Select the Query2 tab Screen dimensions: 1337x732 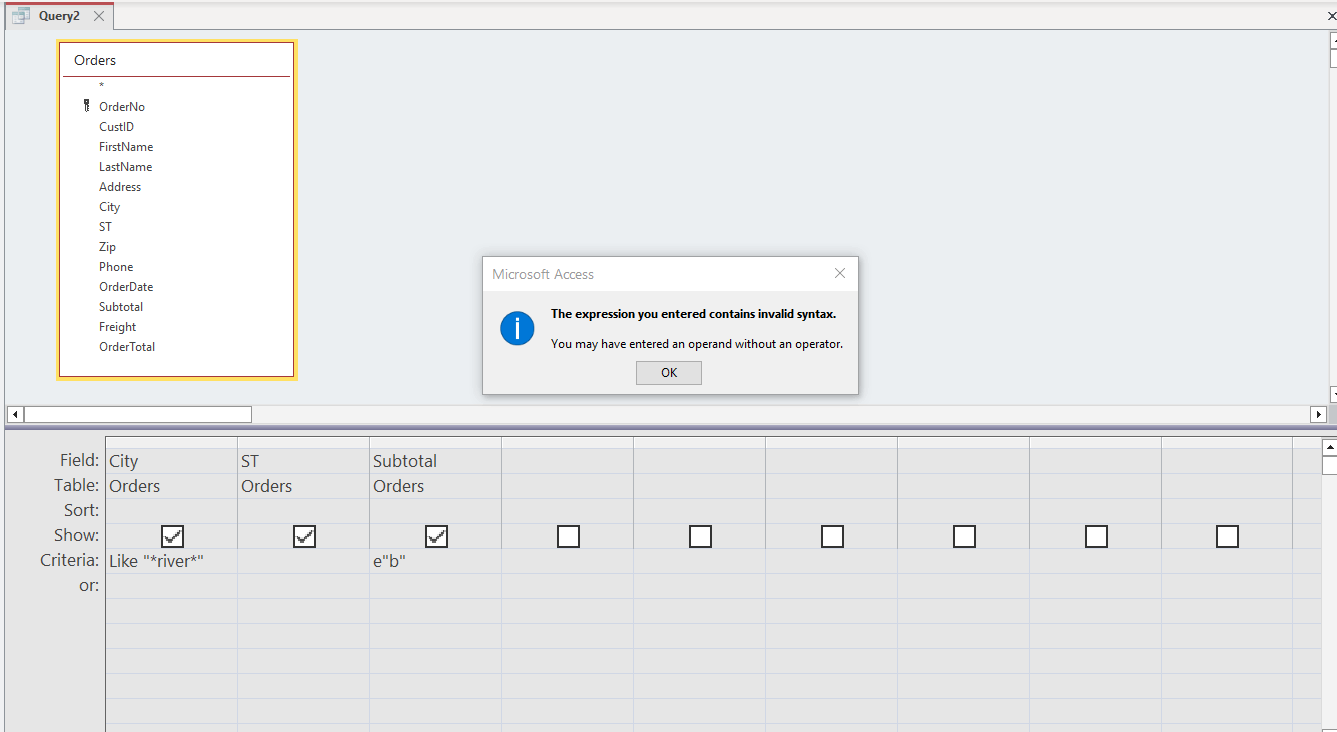tap(59, 16)
